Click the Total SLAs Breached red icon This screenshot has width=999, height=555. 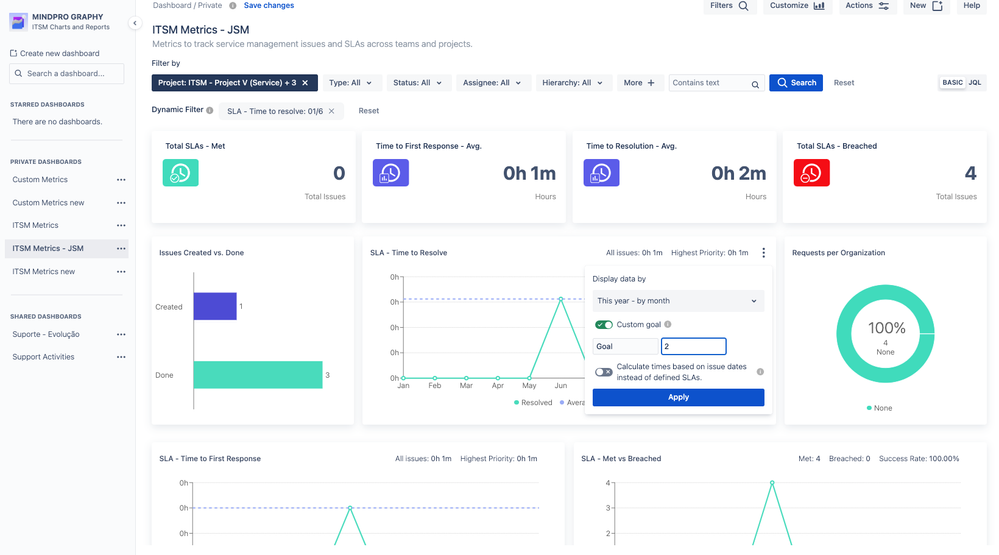812,173
